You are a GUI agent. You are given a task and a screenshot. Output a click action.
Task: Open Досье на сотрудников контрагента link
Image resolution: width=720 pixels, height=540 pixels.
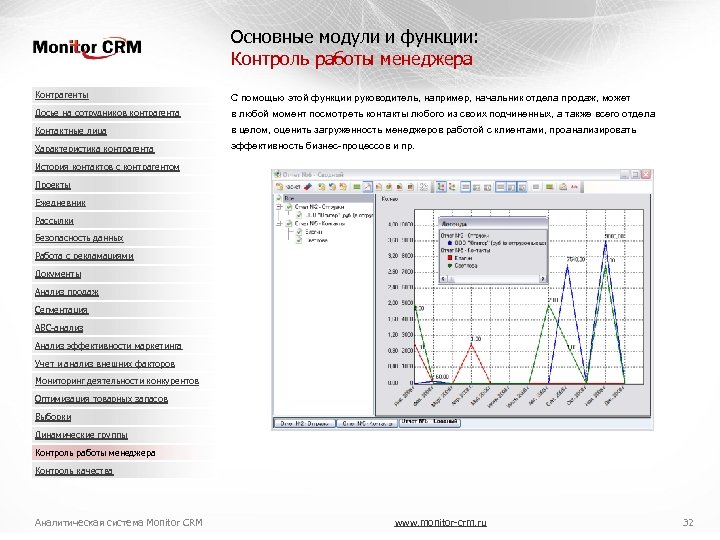[107, 113]
